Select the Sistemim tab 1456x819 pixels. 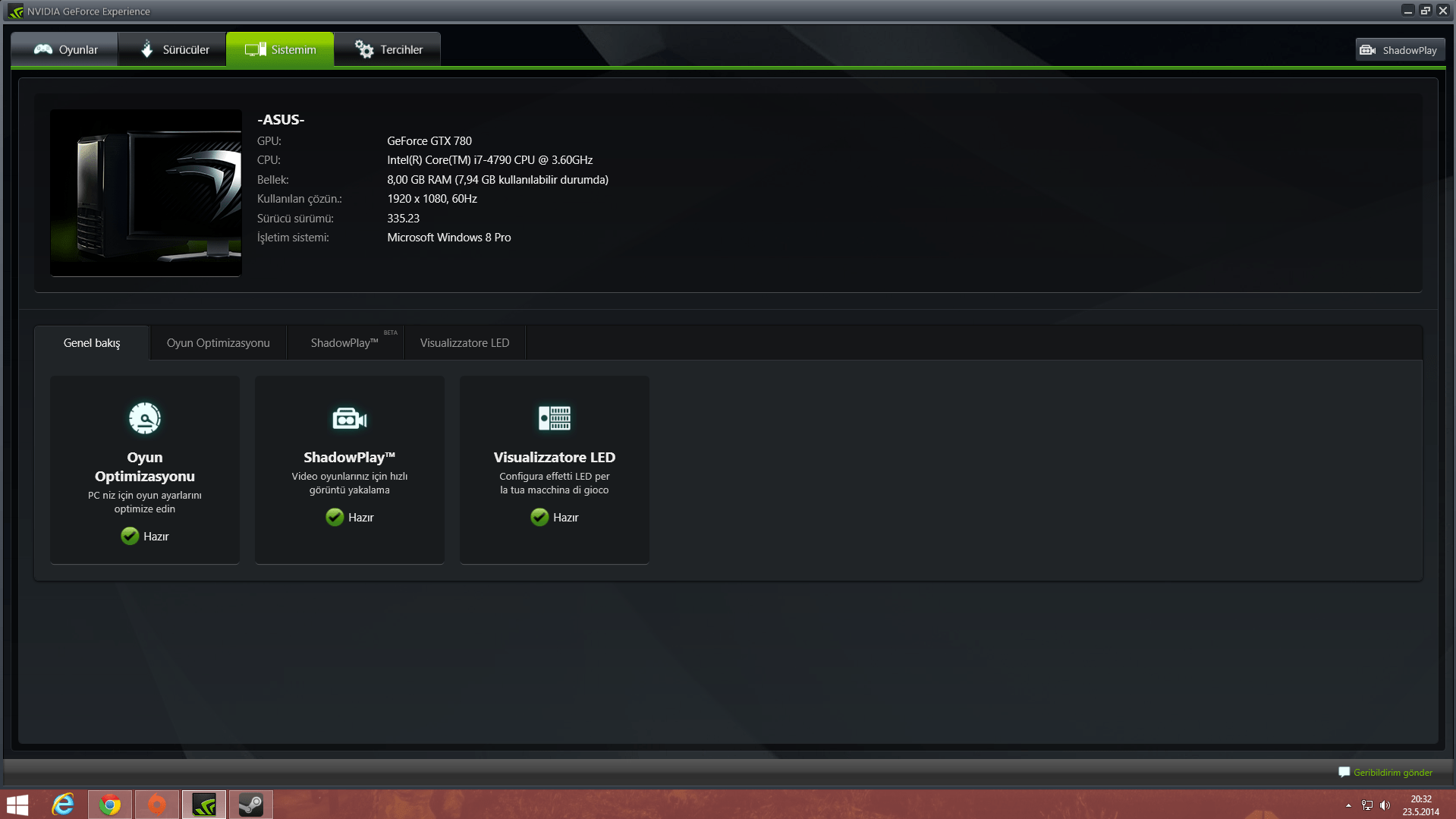click(x=280, y=49)
